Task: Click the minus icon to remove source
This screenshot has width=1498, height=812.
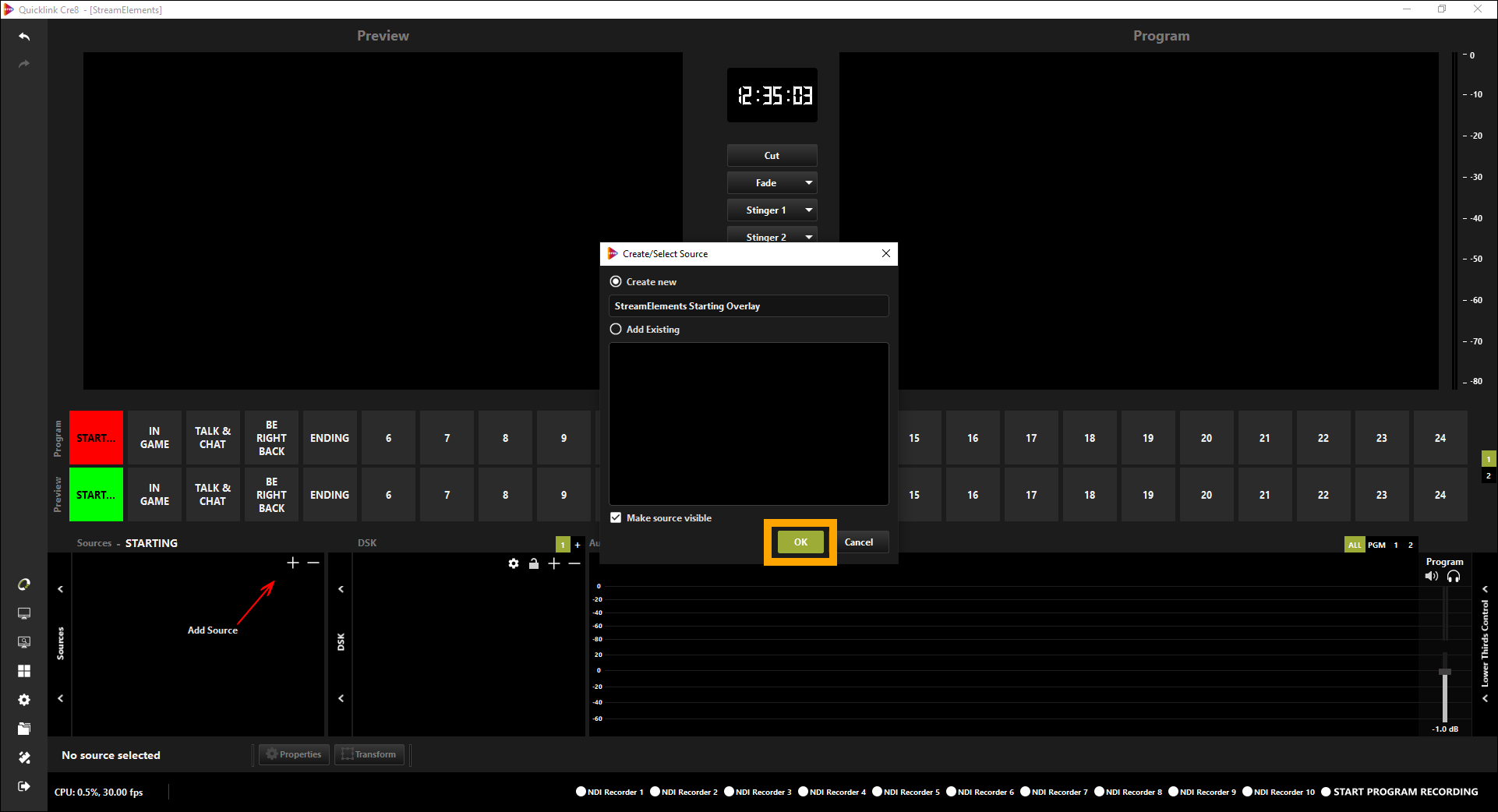Action: pyautogui.click(x=313, y=563)
